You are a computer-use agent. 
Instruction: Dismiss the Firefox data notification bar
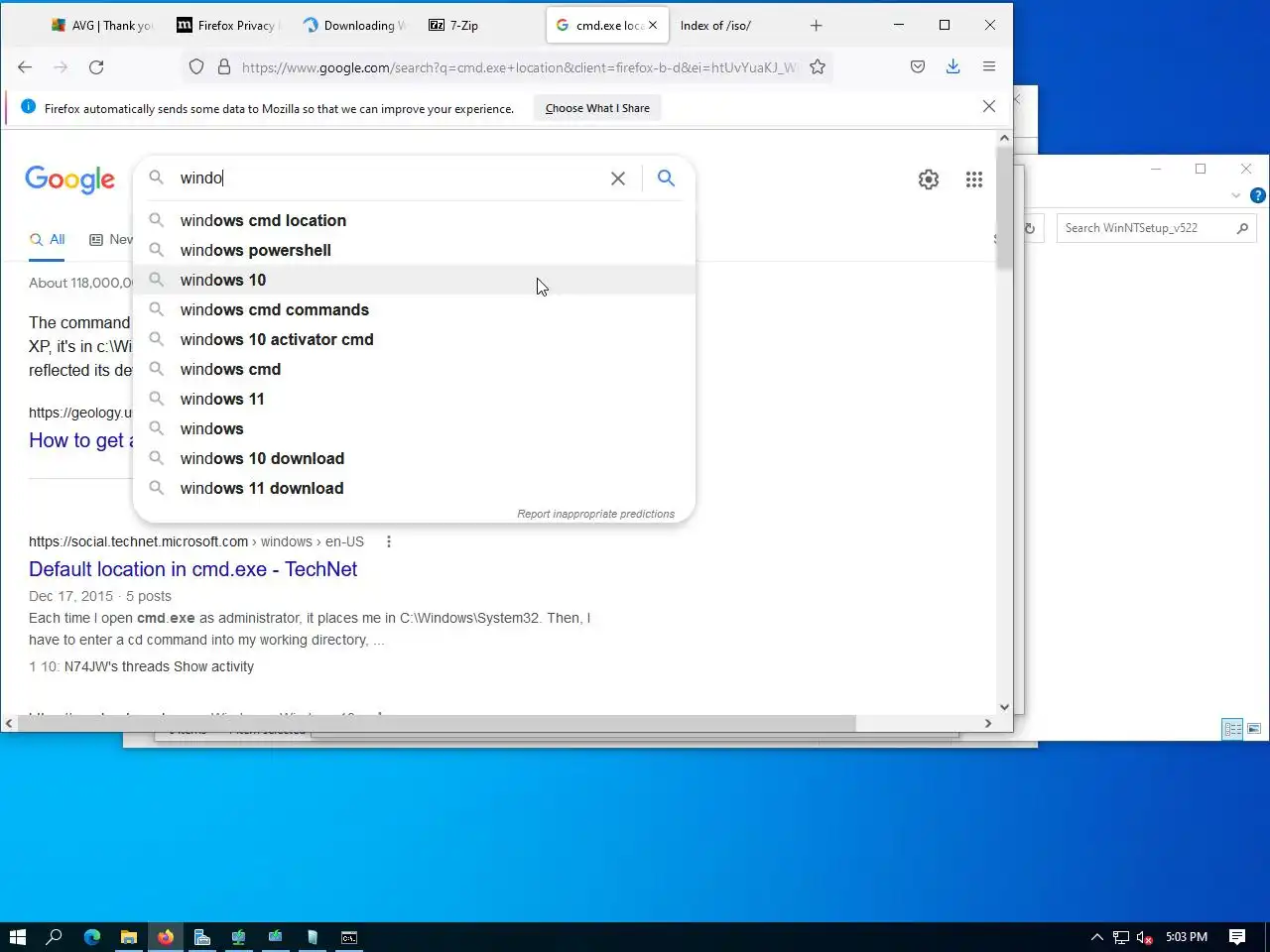(x=989, y=107)
